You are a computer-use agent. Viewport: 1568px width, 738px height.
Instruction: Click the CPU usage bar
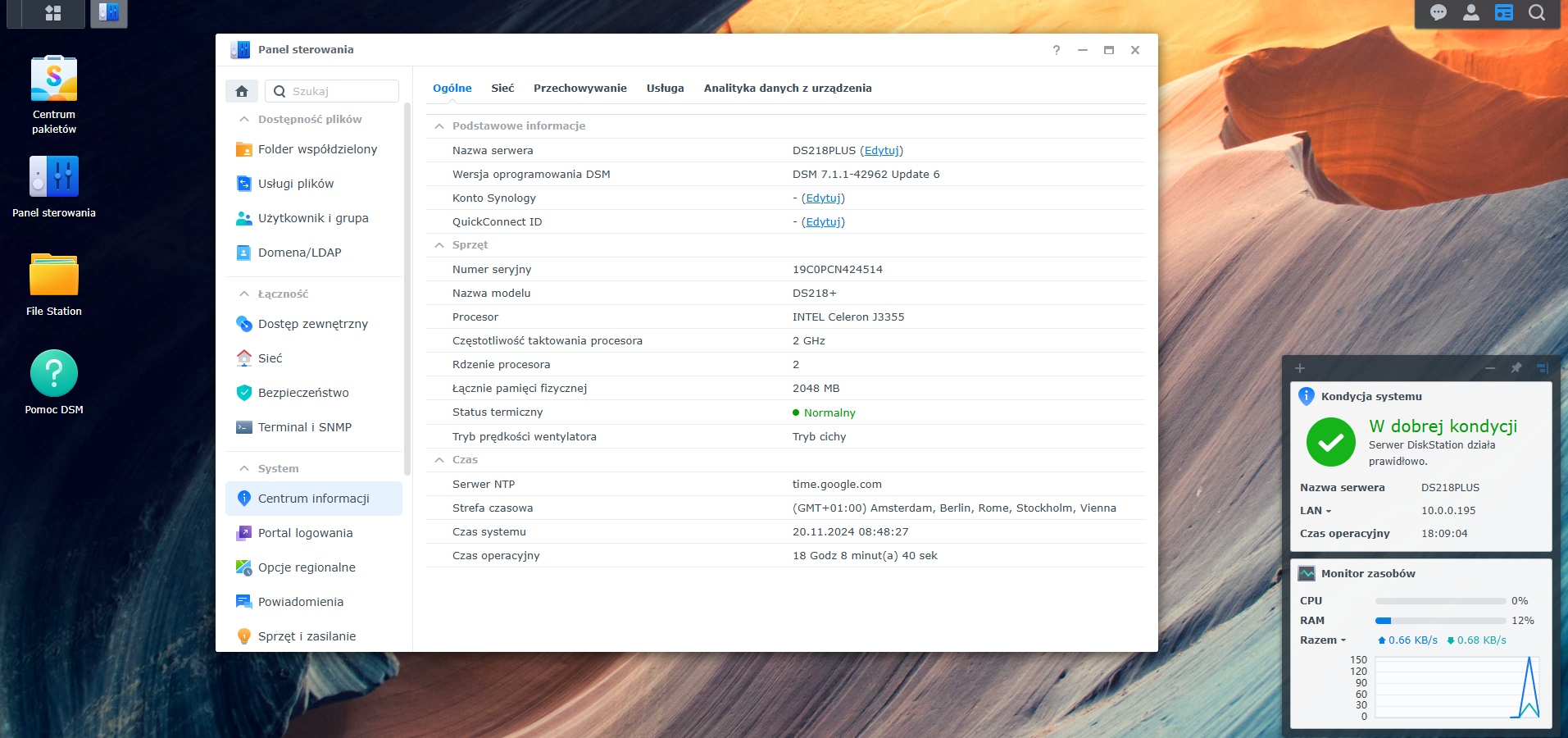coord(1440,601)
